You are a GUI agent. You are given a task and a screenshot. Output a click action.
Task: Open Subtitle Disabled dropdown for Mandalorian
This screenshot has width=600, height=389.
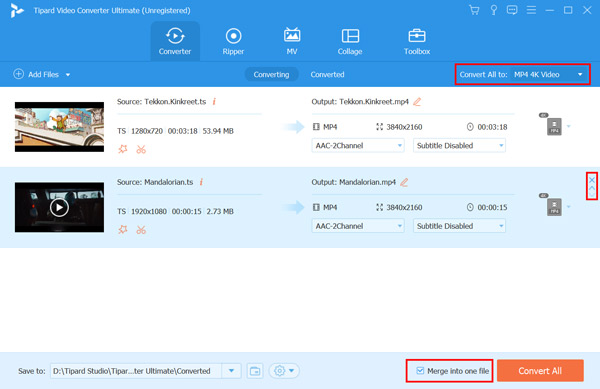(459, 226)
